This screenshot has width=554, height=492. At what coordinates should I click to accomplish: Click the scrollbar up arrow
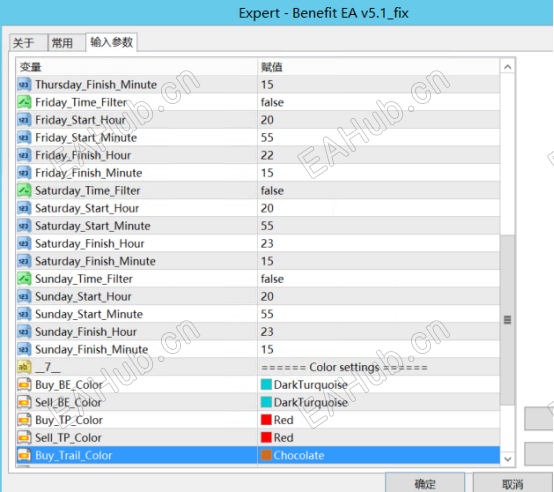[x=508, y=67]
